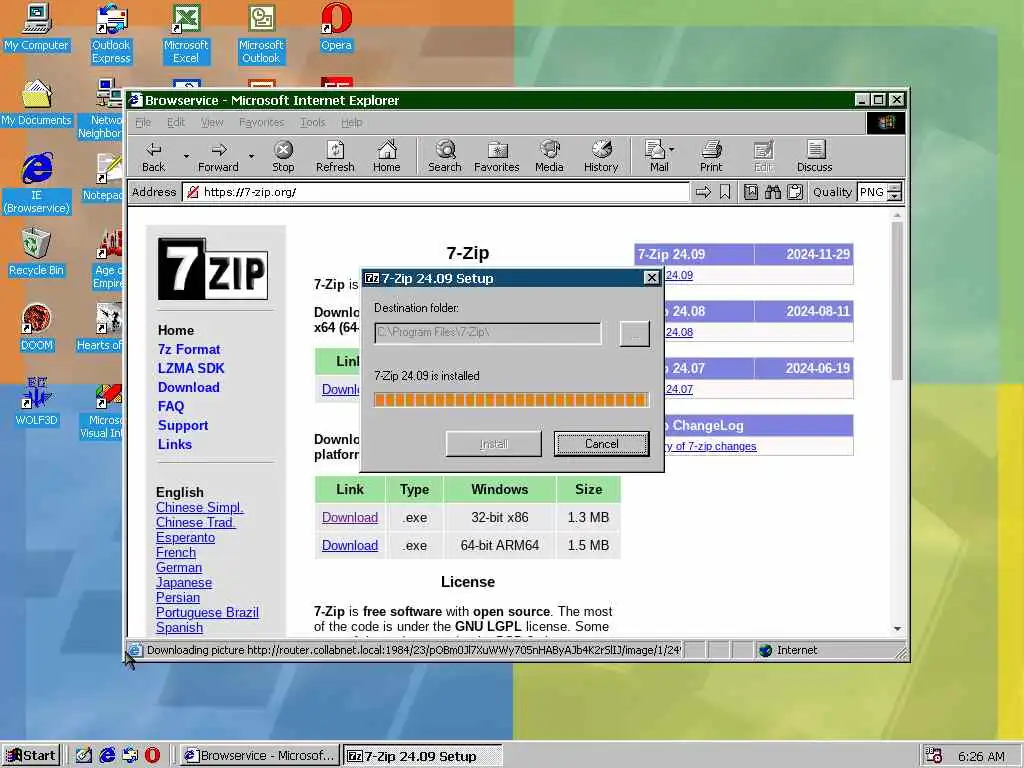Open the FAQ sidebar link
This screenshot has height=768, width=1024.
170,406
